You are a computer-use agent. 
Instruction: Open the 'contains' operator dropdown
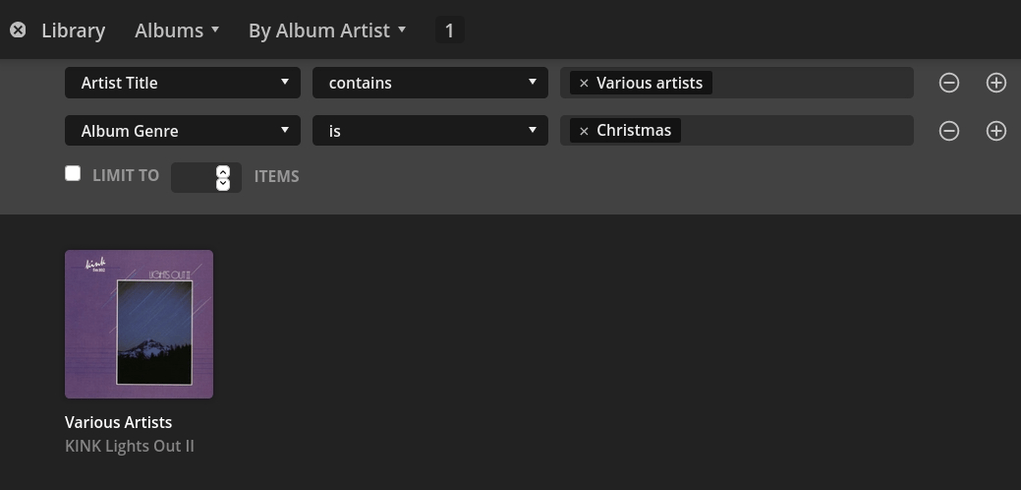[x=430, y=83]
